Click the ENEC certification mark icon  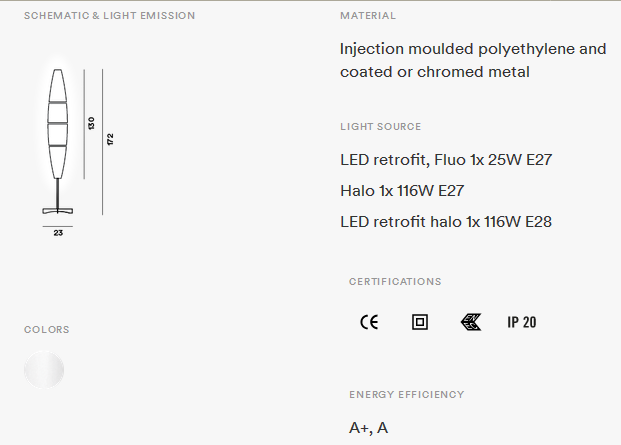(x=471, y=322)
